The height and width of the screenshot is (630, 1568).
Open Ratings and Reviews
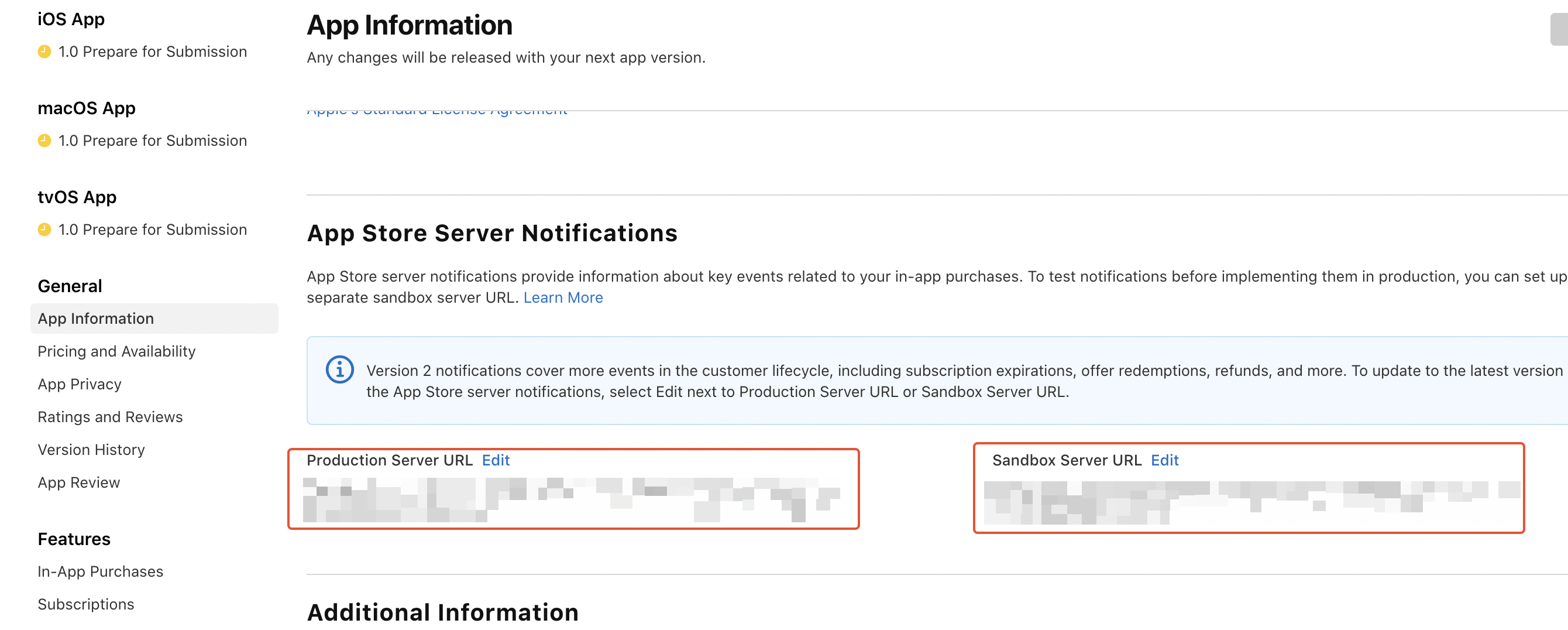tap(109, 417)
